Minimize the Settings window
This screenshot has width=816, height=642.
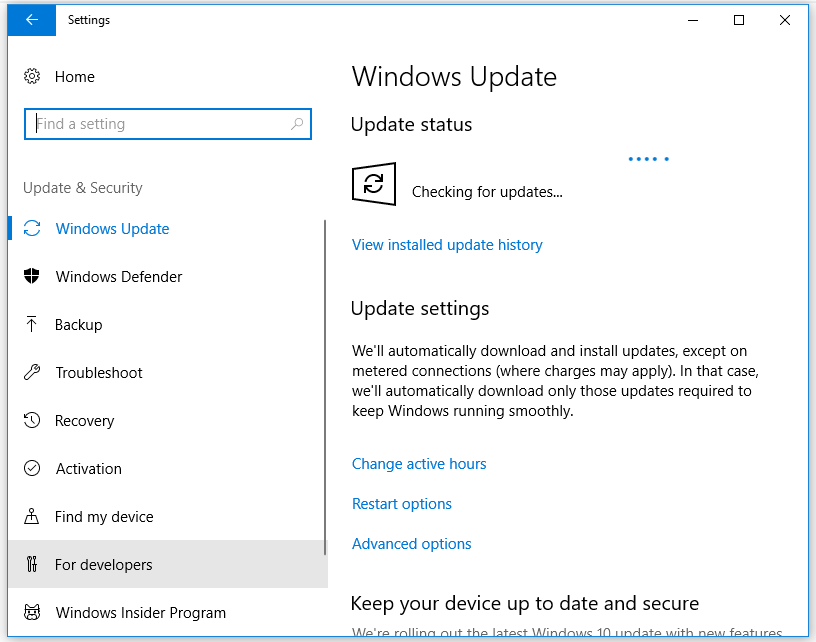tap(693, 20)
